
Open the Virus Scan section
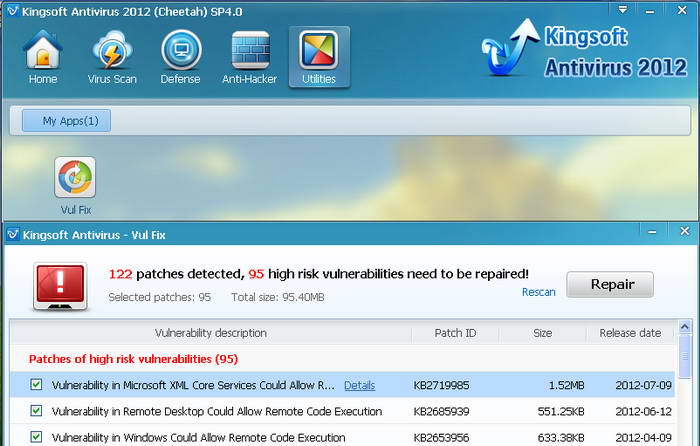click(x=112, y=57)
